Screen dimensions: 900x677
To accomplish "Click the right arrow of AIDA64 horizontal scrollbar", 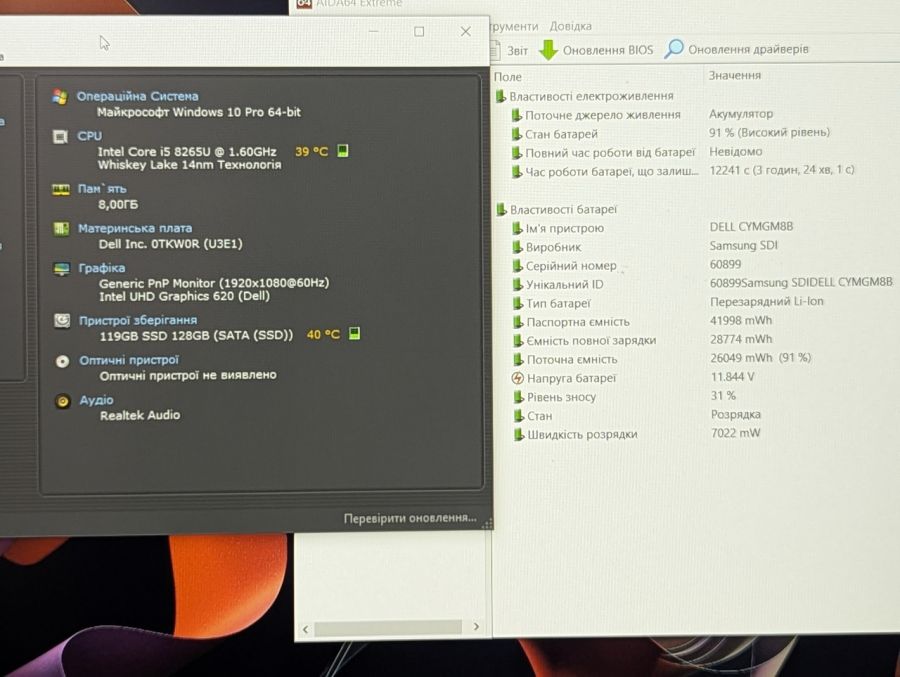I will (476, 626).
